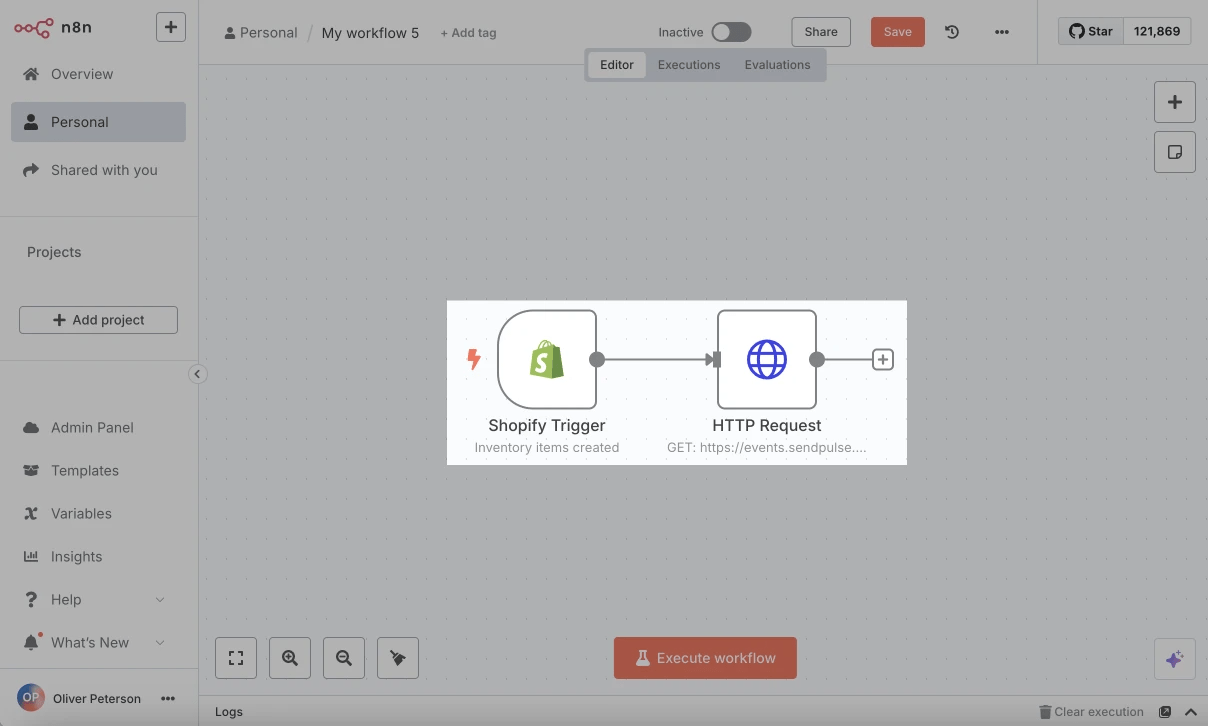Screen dimensions: 1208x726
Task: Click Execute workflow
Action: [x=705, y=658]
